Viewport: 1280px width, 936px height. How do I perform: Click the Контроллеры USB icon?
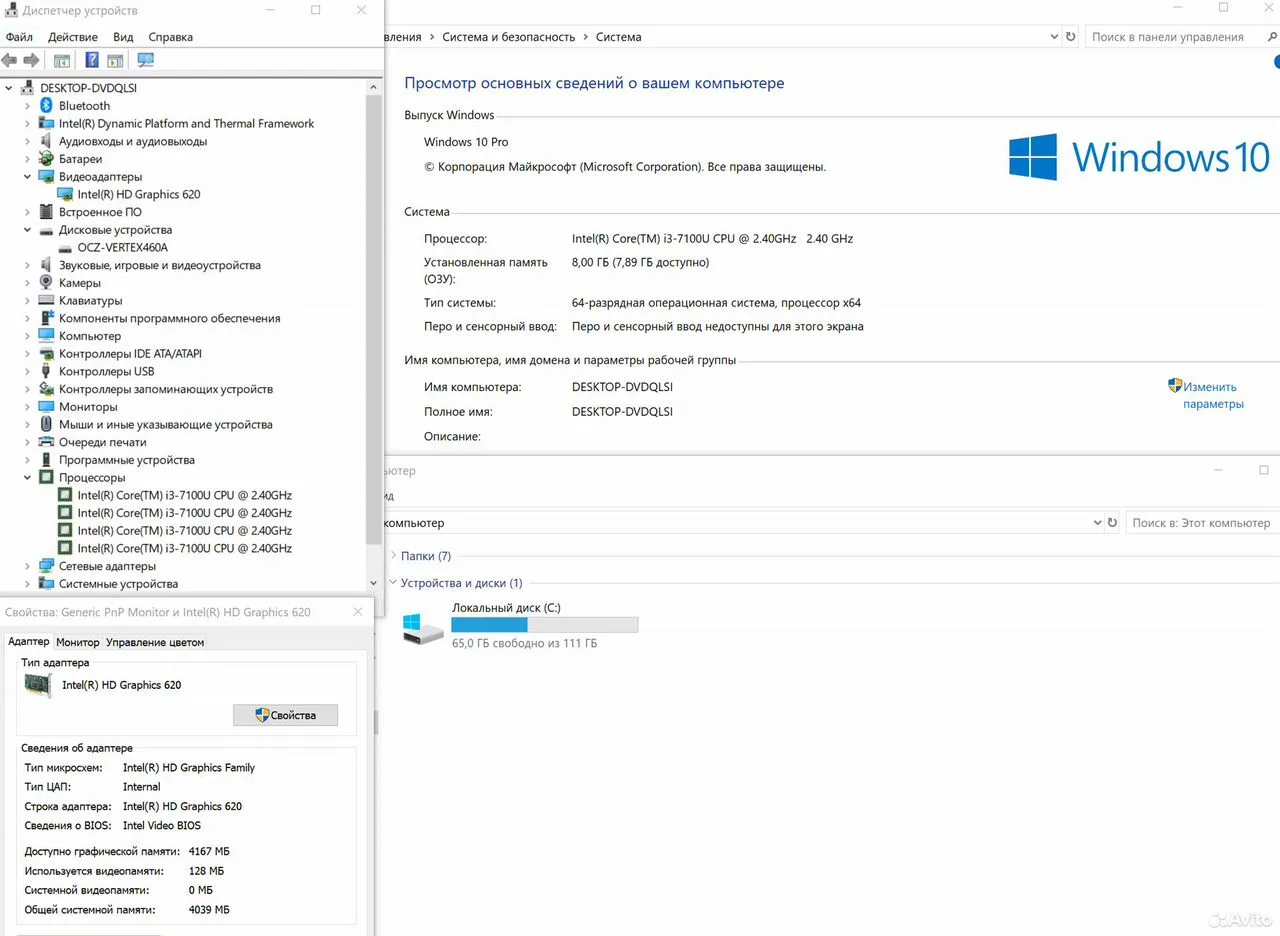pos(46,371)
